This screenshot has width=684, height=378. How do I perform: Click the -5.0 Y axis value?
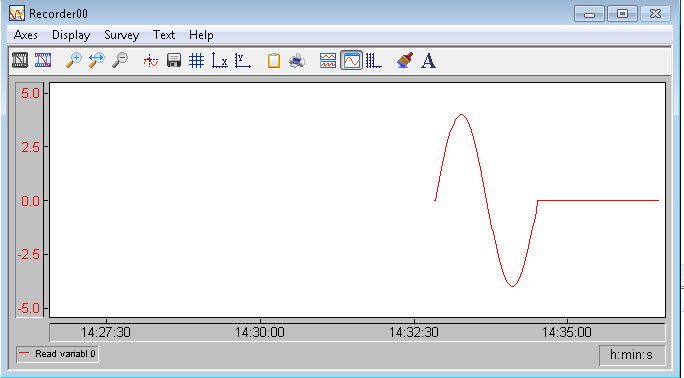[29, 309]
